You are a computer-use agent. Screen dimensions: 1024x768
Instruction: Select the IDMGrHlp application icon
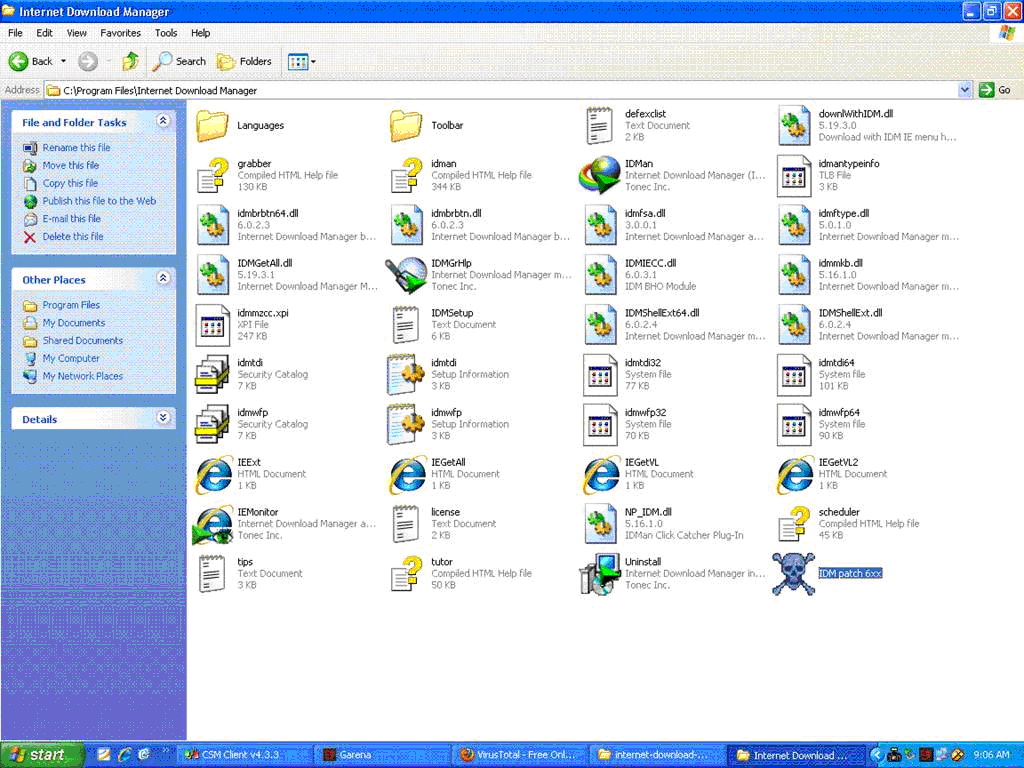click(406, 275)
